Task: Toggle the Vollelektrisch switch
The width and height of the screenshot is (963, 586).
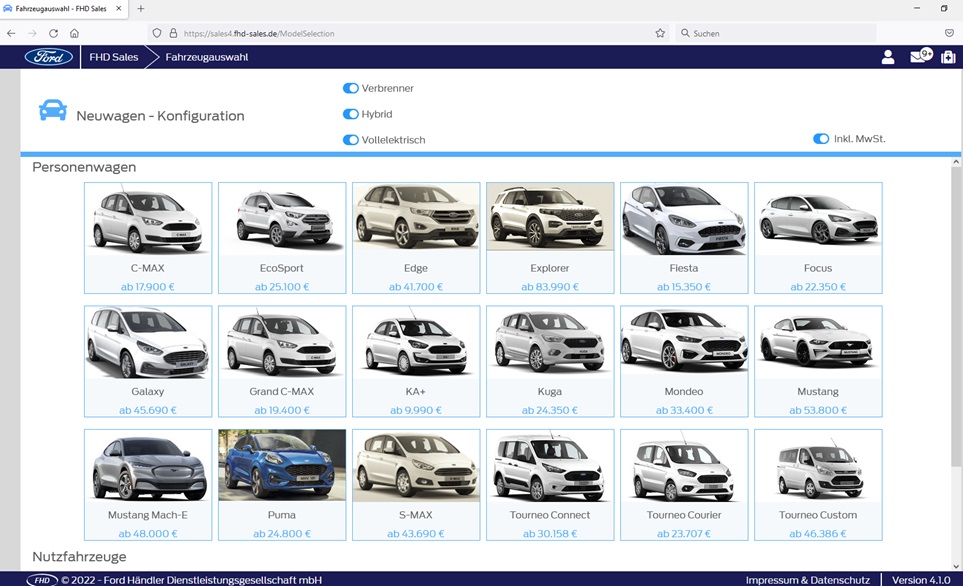Action: [351, 140]
